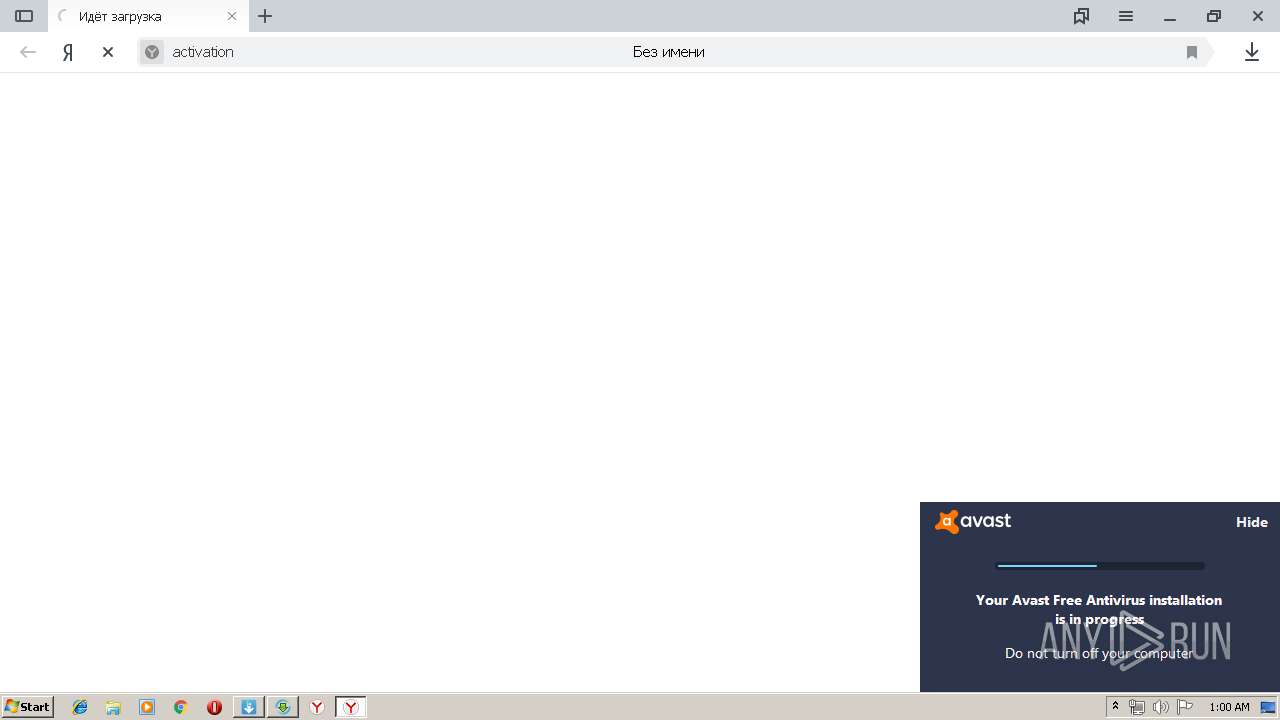Switch to the blue download arrow taskbar app
Screen dimensions: 1280x720
pos(249,707)
